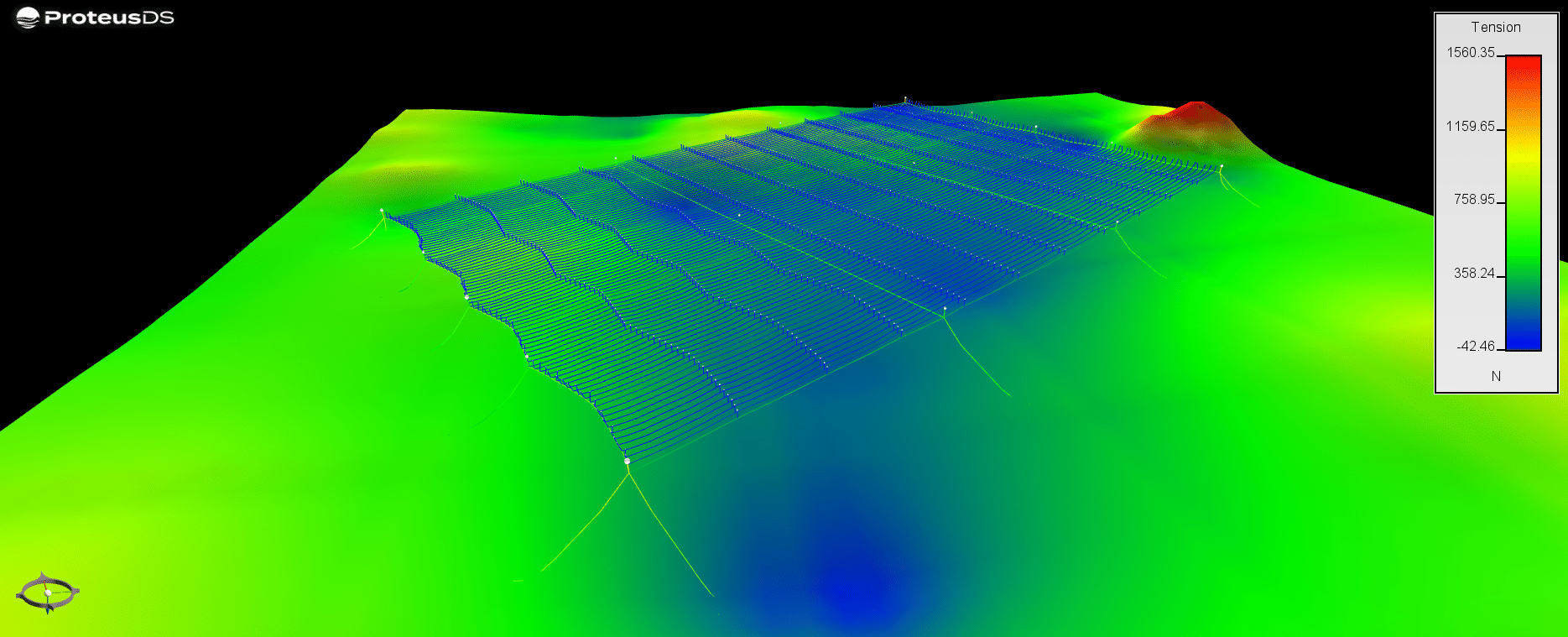This screenshot has height=637, width=1568.
Task: Click the view orientation compass gizmo
Action: pyautogui.click(x=48, y=593)
